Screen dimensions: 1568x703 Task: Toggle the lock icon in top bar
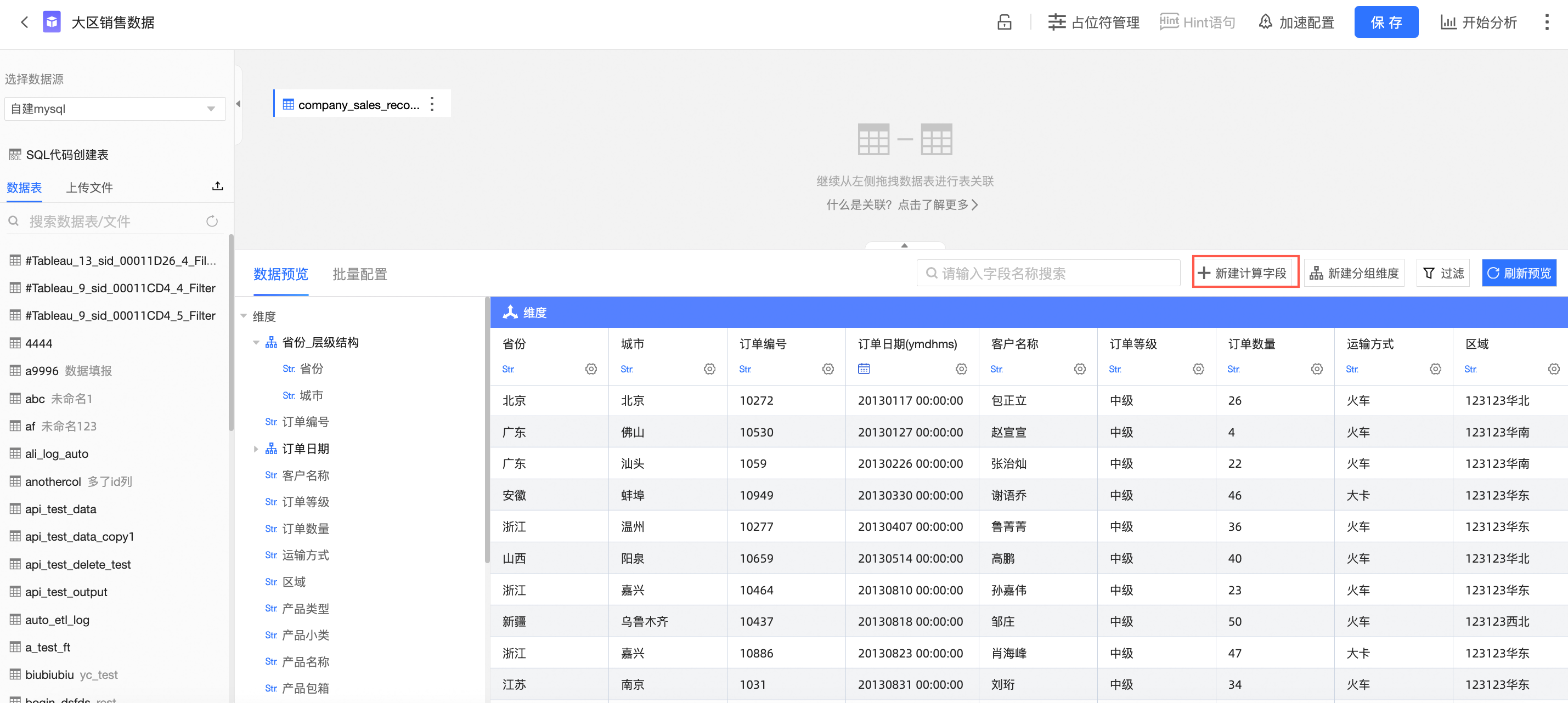click(x=1005, y=22)
